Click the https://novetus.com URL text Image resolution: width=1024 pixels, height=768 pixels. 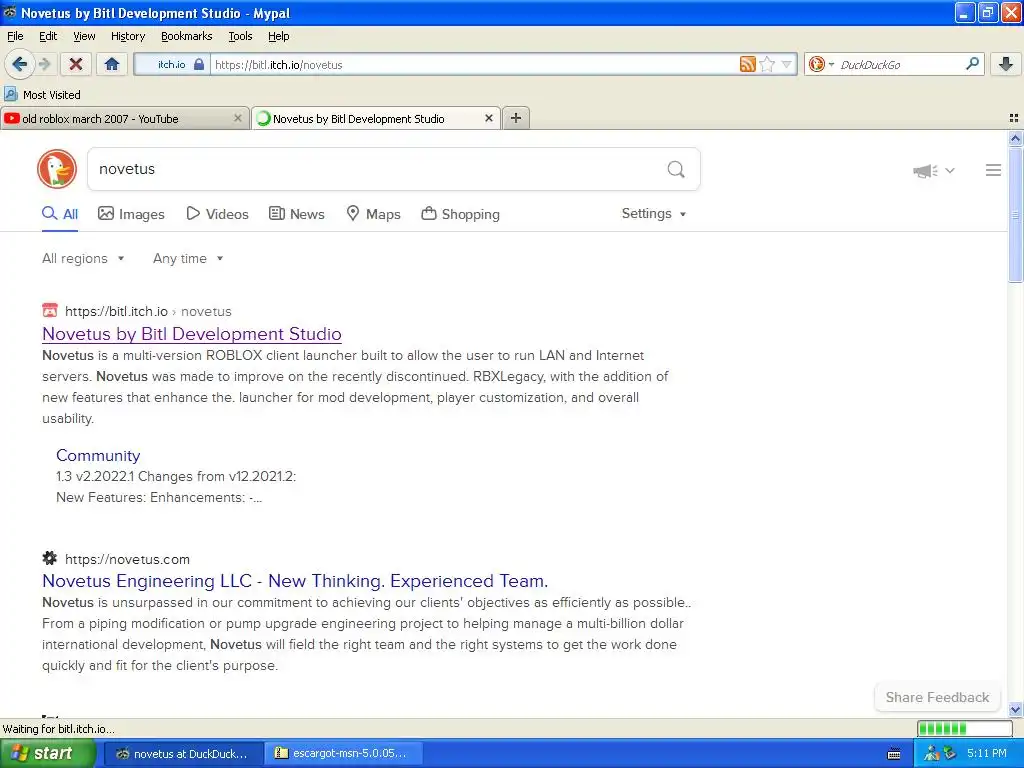127,559
